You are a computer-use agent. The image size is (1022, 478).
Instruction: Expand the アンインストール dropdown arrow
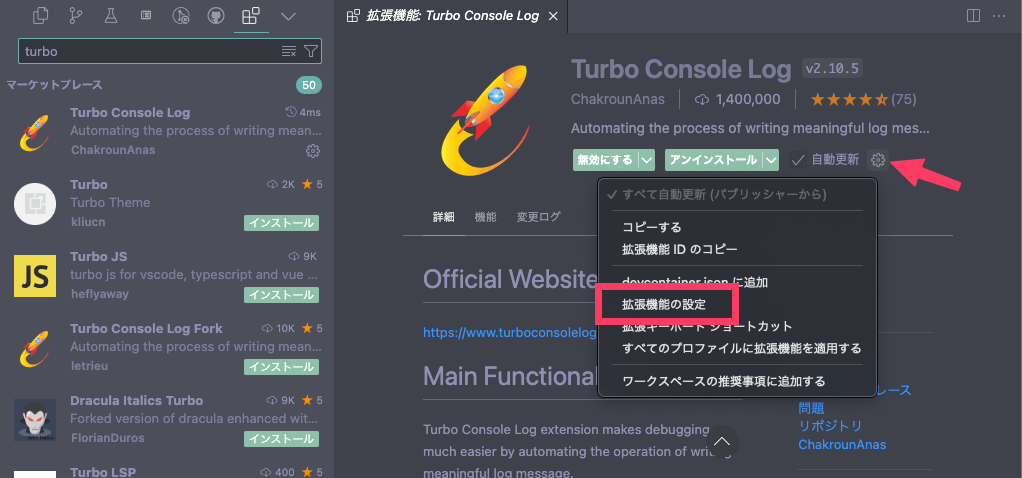771,160
